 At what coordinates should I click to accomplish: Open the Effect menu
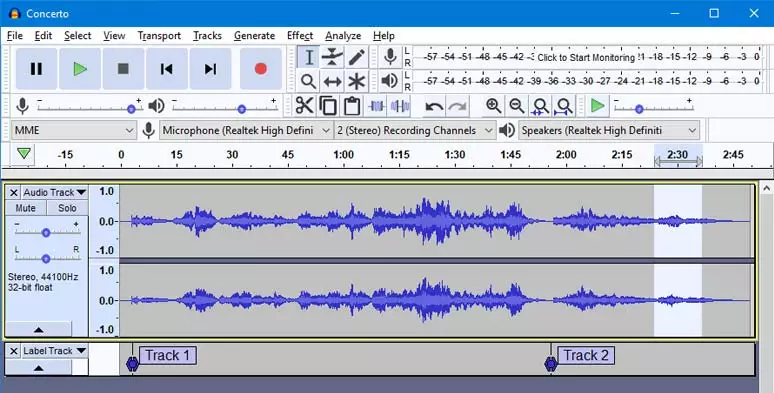(x=300, y=36)
